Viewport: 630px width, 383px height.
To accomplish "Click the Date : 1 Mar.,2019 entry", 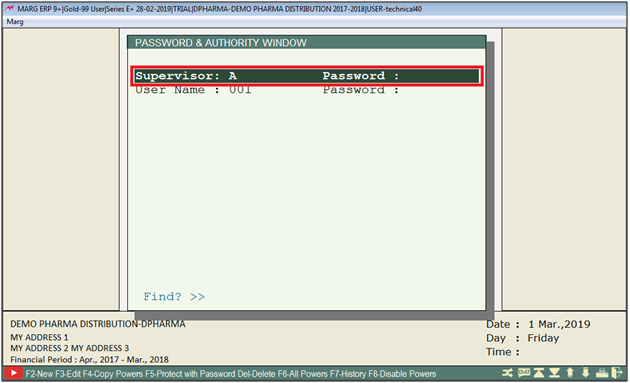I will (x=538, y=324).
